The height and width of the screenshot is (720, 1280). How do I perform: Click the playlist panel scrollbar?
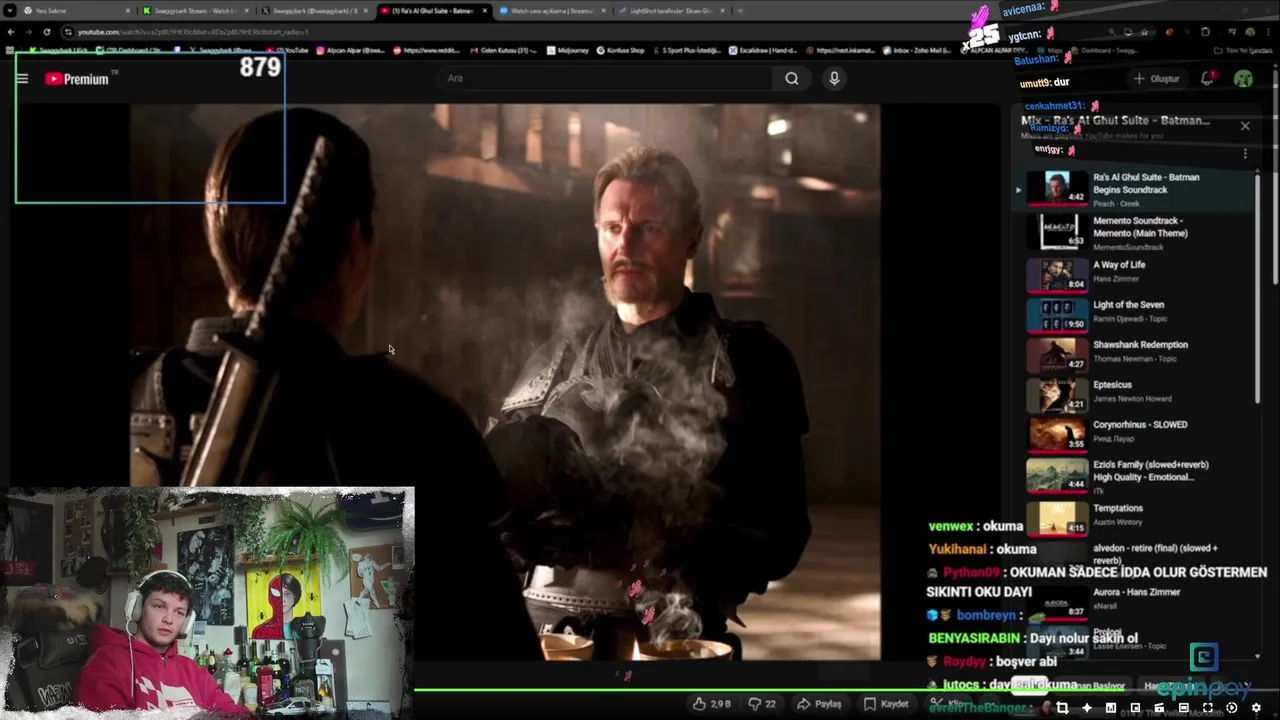click(1257, 290)
